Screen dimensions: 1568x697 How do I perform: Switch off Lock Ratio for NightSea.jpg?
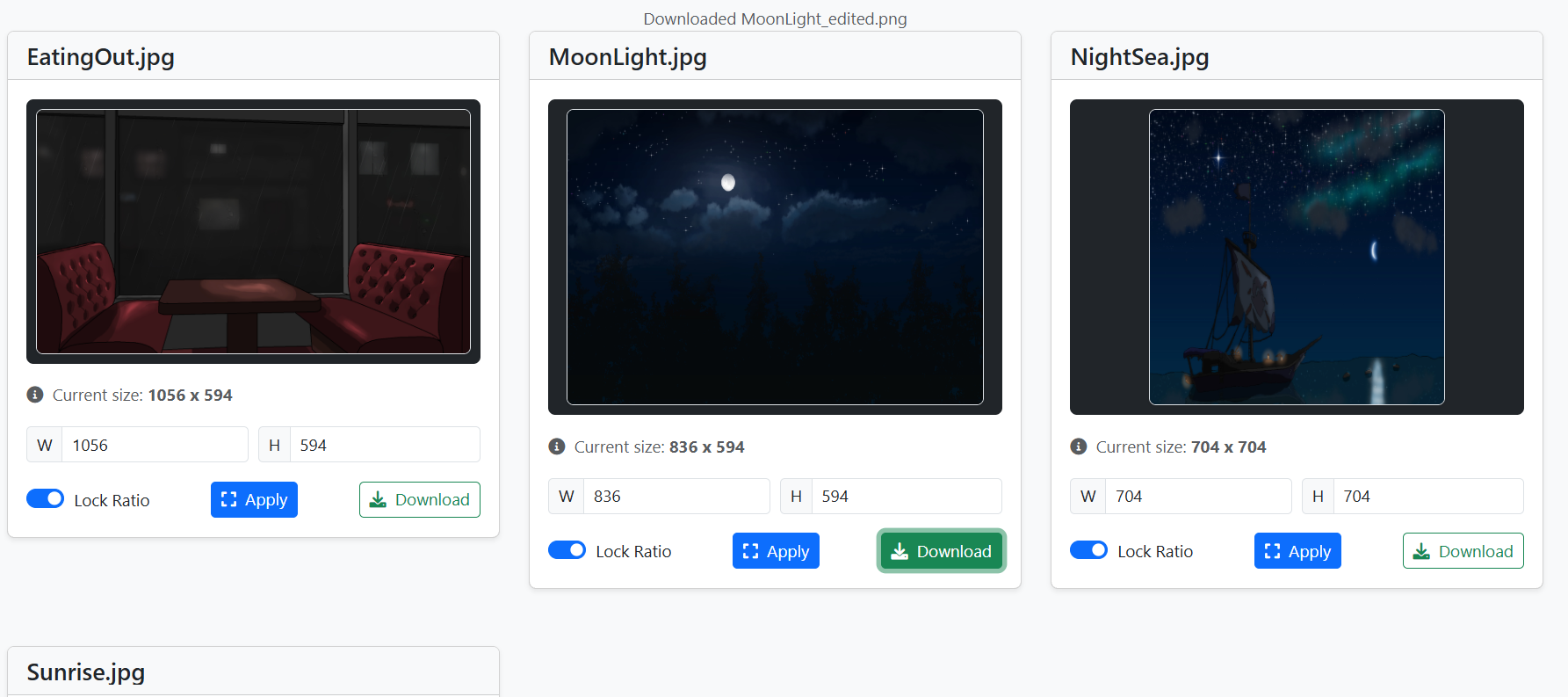pos(1089,550)
